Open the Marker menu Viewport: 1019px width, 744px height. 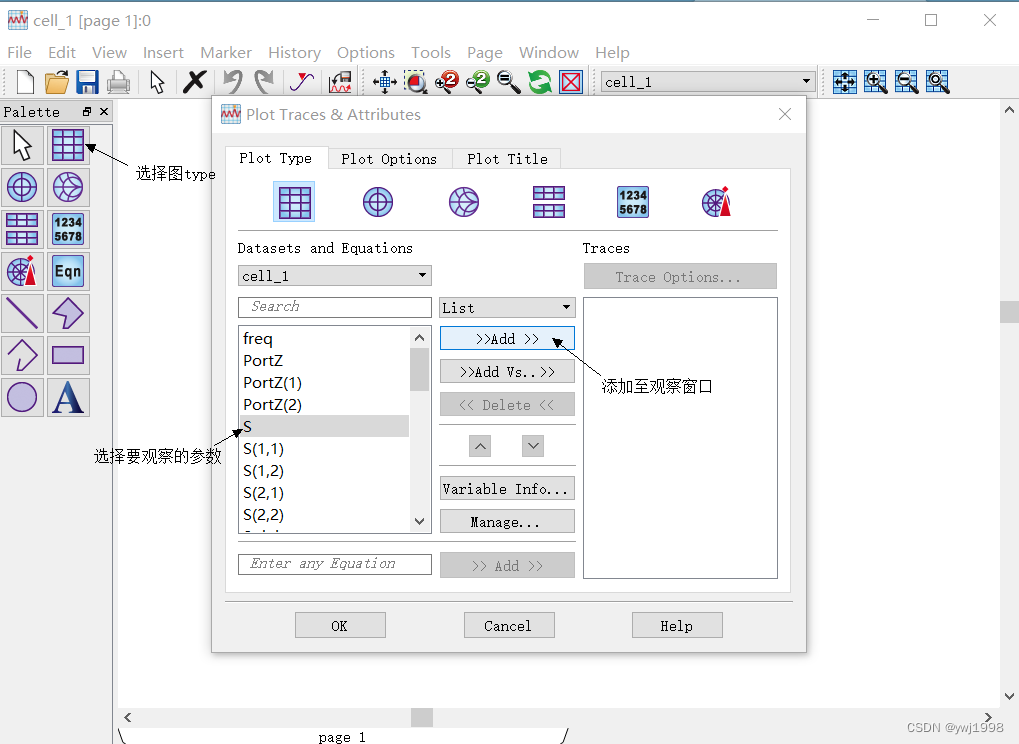click(226, 52)
